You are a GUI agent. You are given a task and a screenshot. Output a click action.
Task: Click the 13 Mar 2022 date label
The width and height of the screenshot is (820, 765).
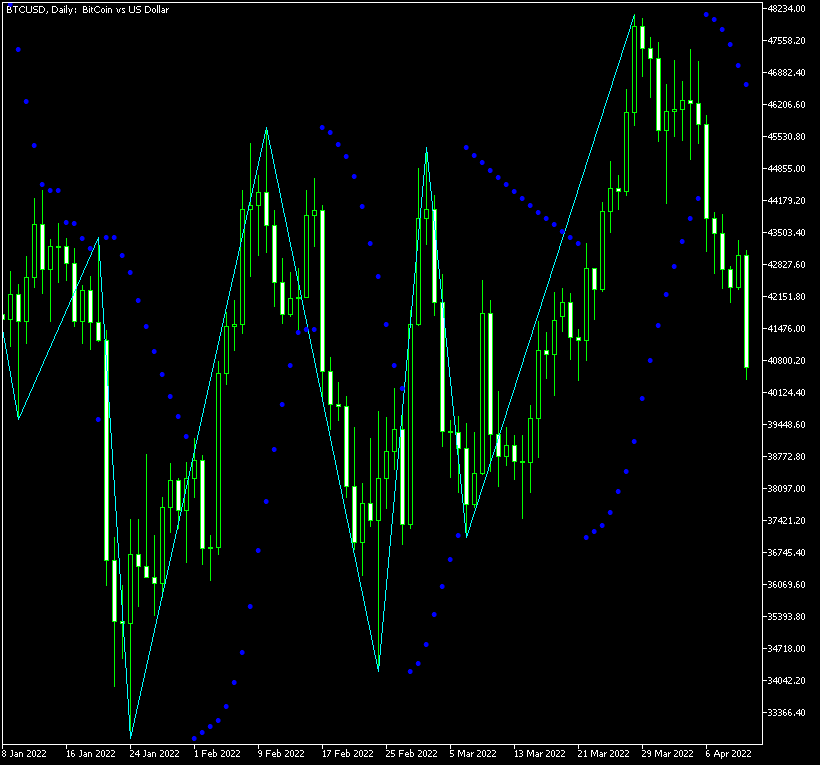540,753
